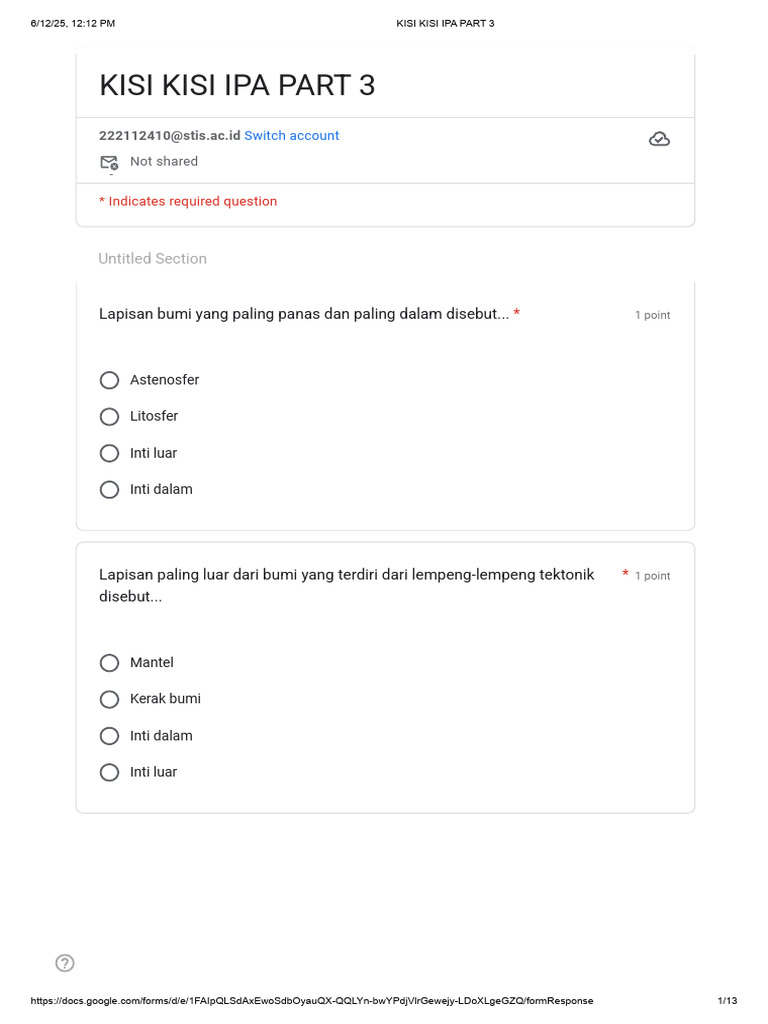Click the first question's 1 point label
The width and height of the screenshot is (768, 1024).
pos(652,315)
